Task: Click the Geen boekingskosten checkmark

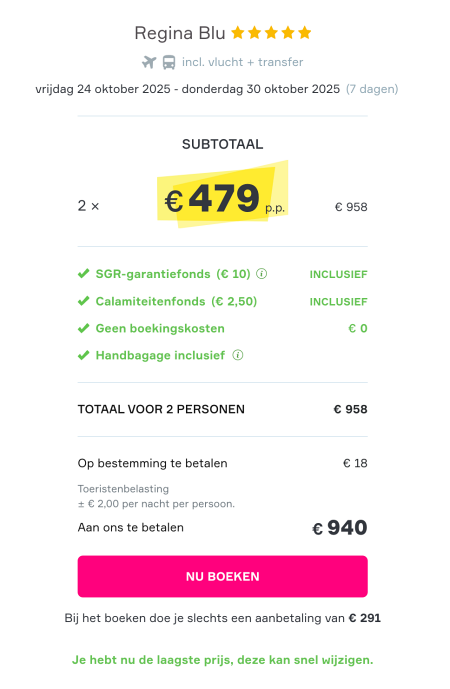Action: click(x=83, y=328)
